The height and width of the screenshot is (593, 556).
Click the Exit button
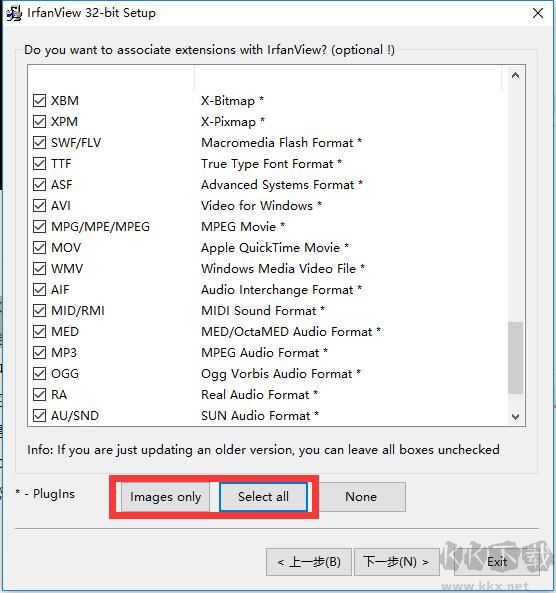click(497, 562)
